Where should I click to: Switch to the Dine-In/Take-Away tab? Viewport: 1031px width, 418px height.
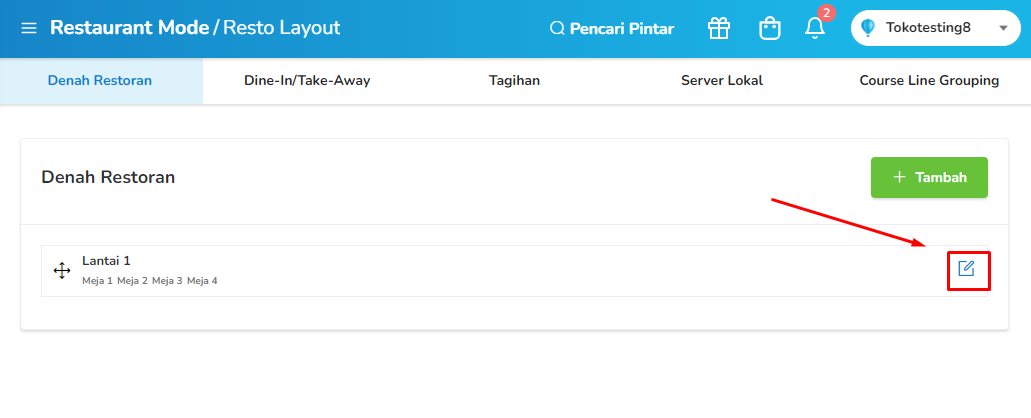307,81
